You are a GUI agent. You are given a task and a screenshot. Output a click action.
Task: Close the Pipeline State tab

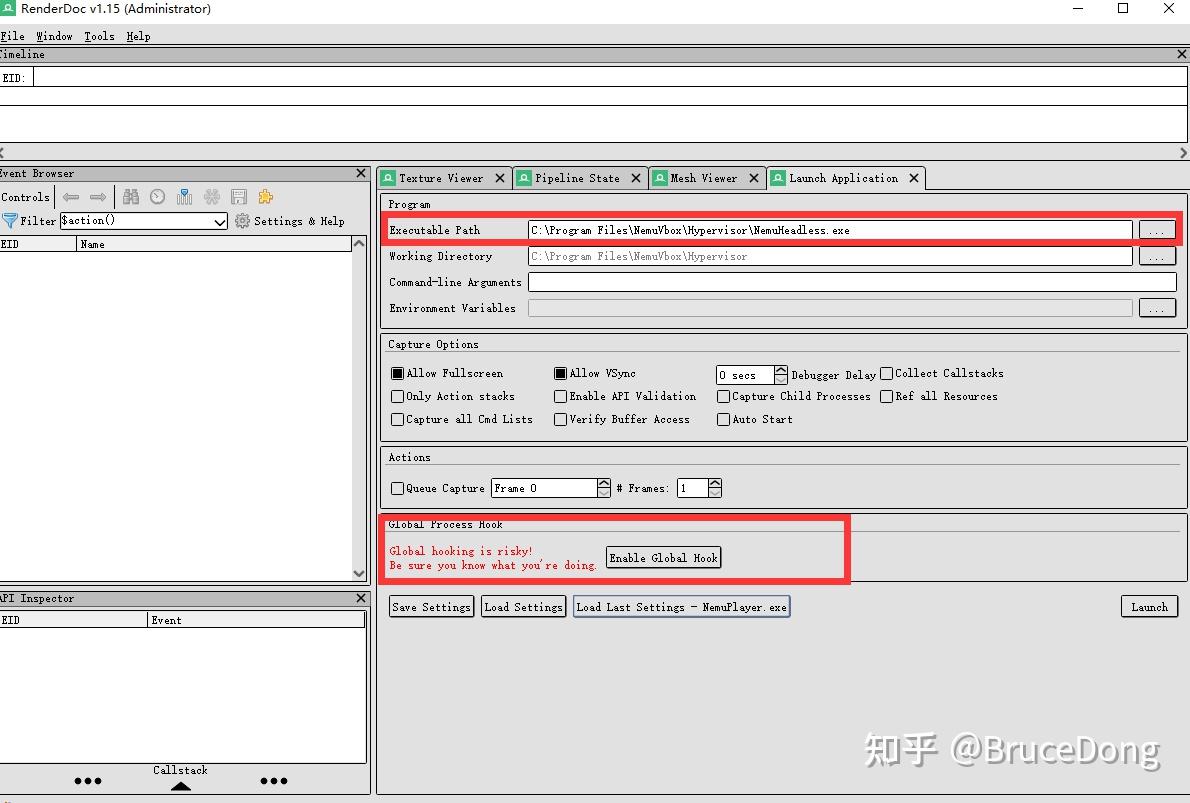(636, 178)
